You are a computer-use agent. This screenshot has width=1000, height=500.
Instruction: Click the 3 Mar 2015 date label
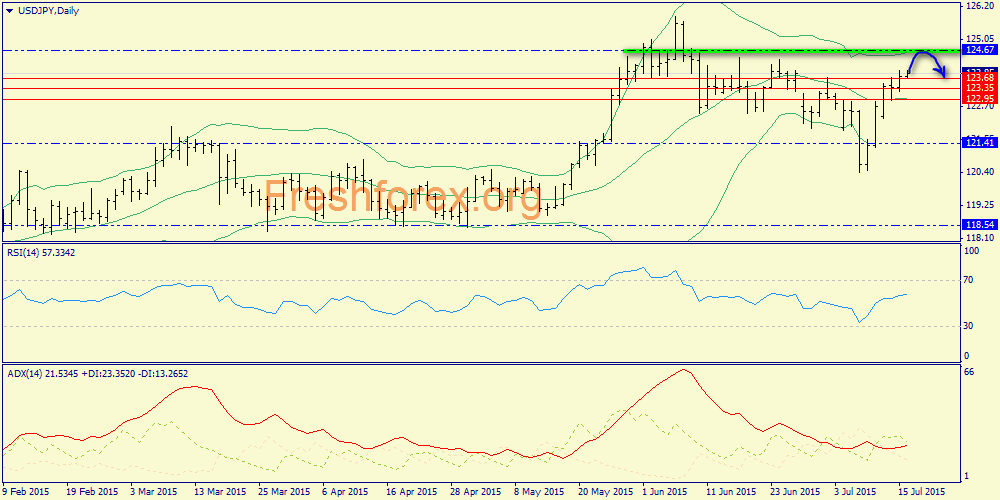click(x=155, y=492)
